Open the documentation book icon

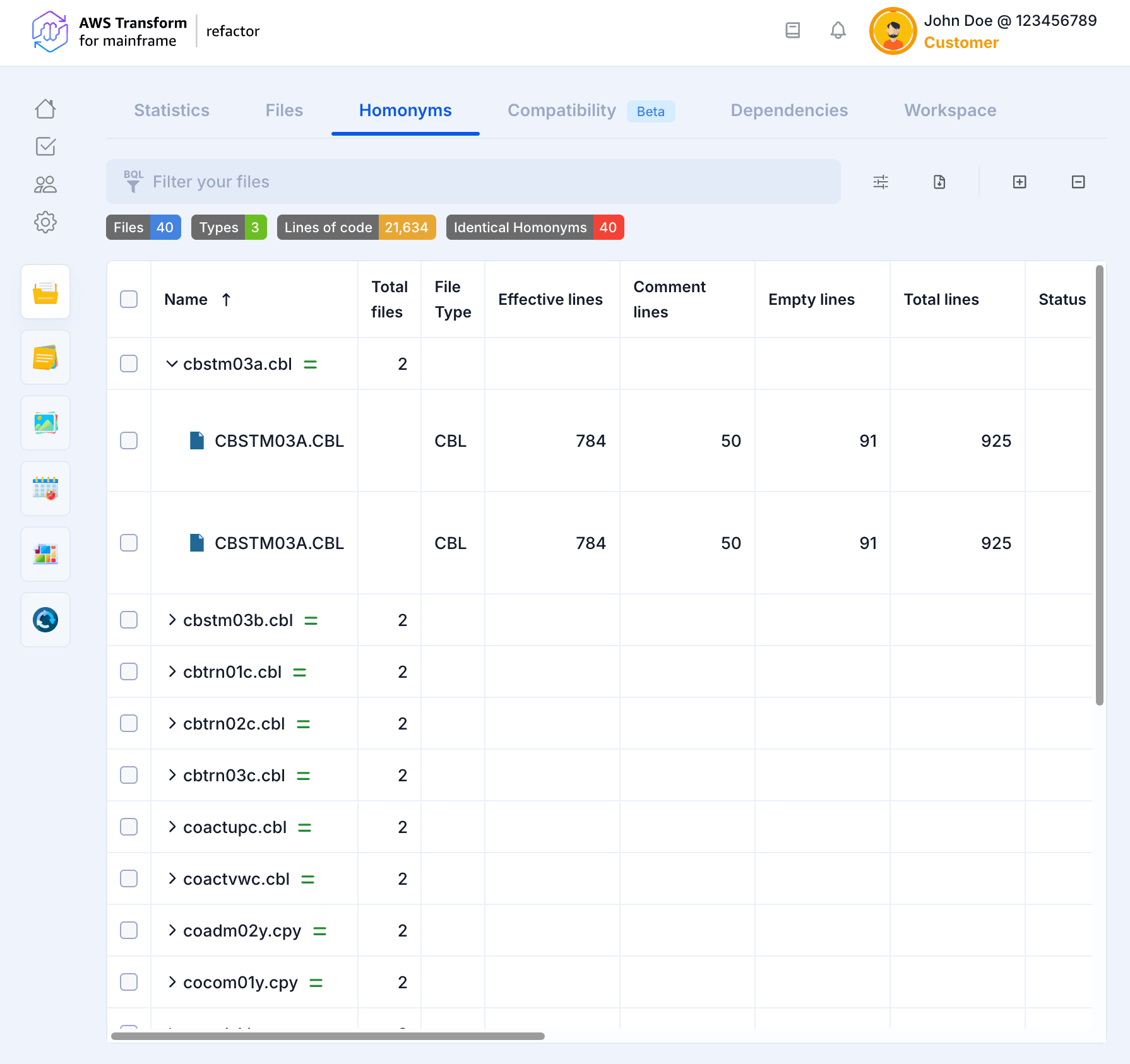[792, 30]
